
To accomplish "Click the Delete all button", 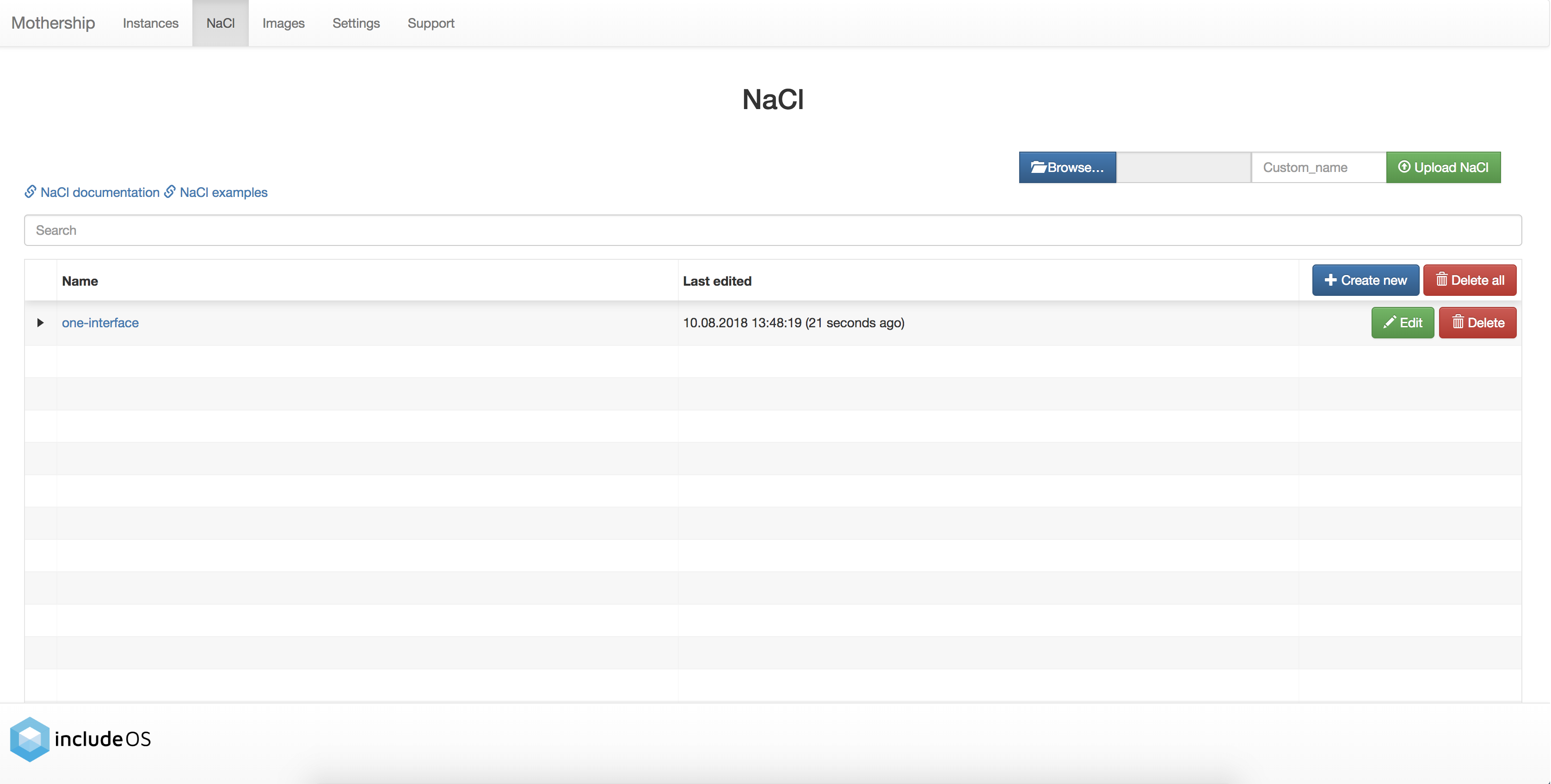I will pos(1470,281).
